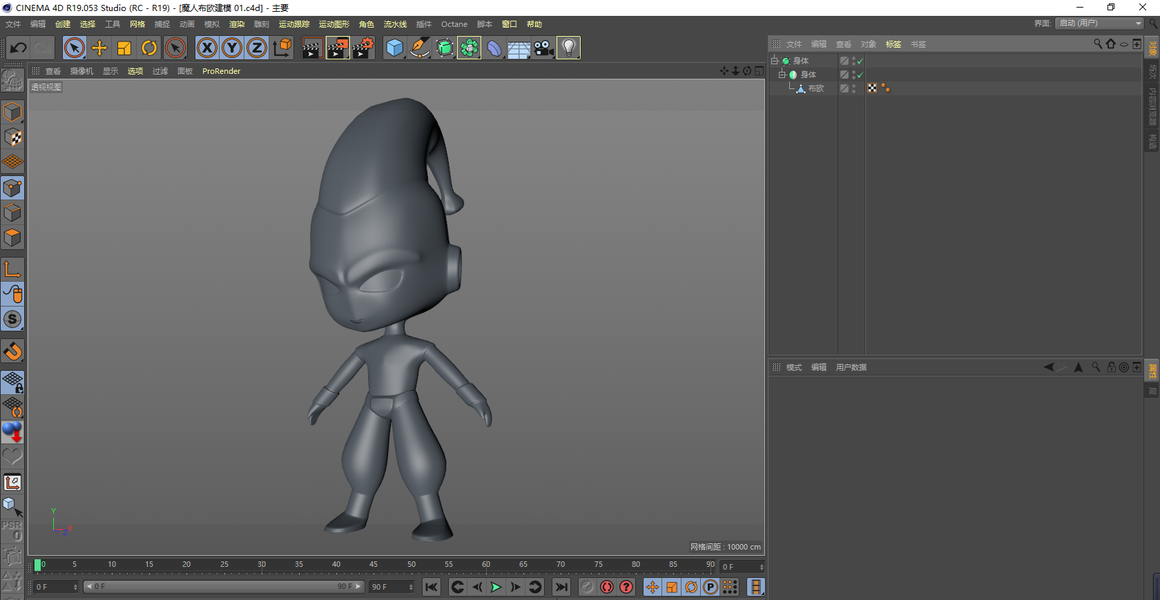Select the Rotate tool
The height and width of the screenshot is (600, 1160).
(149, 48)
